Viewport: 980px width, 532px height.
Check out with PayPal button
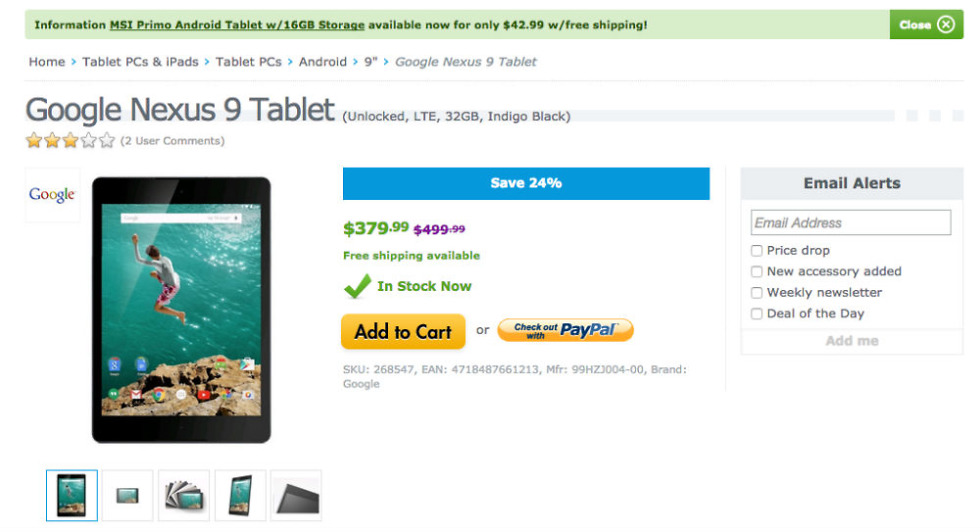tap(565, 330)
